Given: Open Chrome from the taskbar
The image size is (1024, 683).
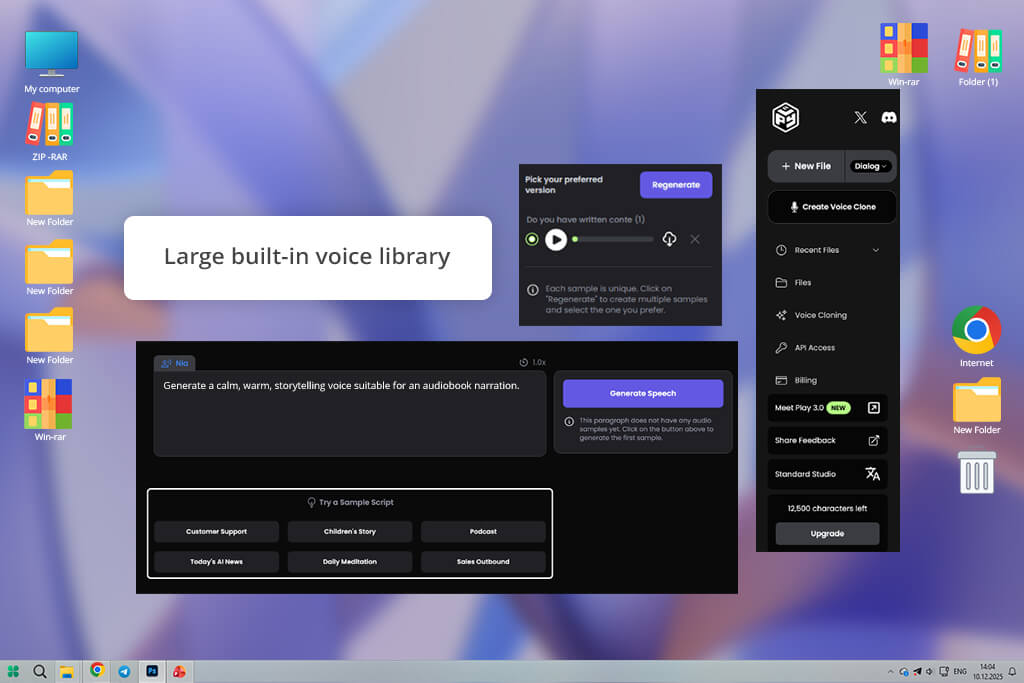Looking at the screenshot, I should click(x=97, y=670).
